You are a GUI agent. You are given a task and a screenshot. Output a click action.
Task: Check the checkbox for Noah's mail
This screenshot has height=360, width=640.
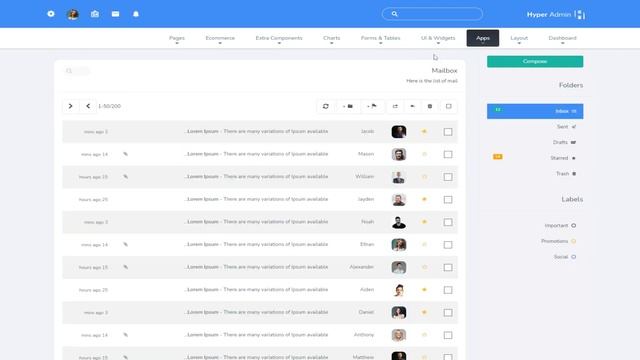(x=448, y=222)
